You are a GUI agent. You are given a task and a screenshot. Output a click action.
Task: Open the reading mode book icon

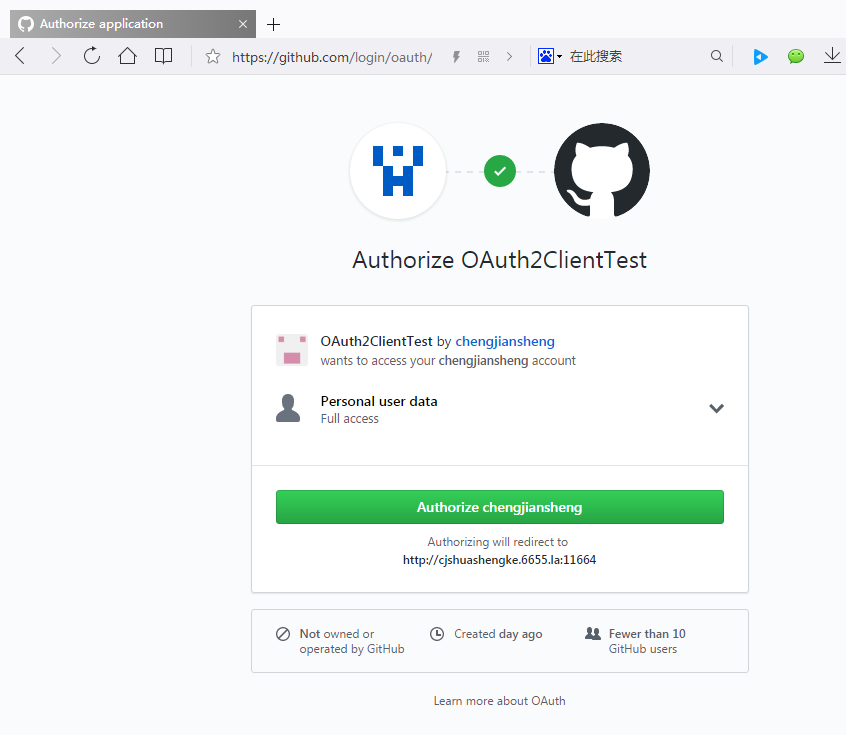click(163, 57)
